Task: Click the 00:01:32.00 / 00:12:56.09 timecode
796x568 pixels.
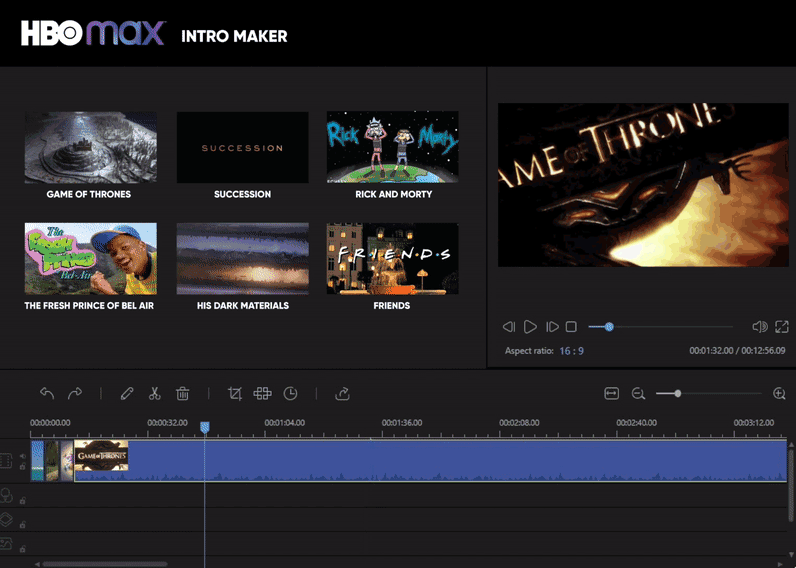Action: 737,351
